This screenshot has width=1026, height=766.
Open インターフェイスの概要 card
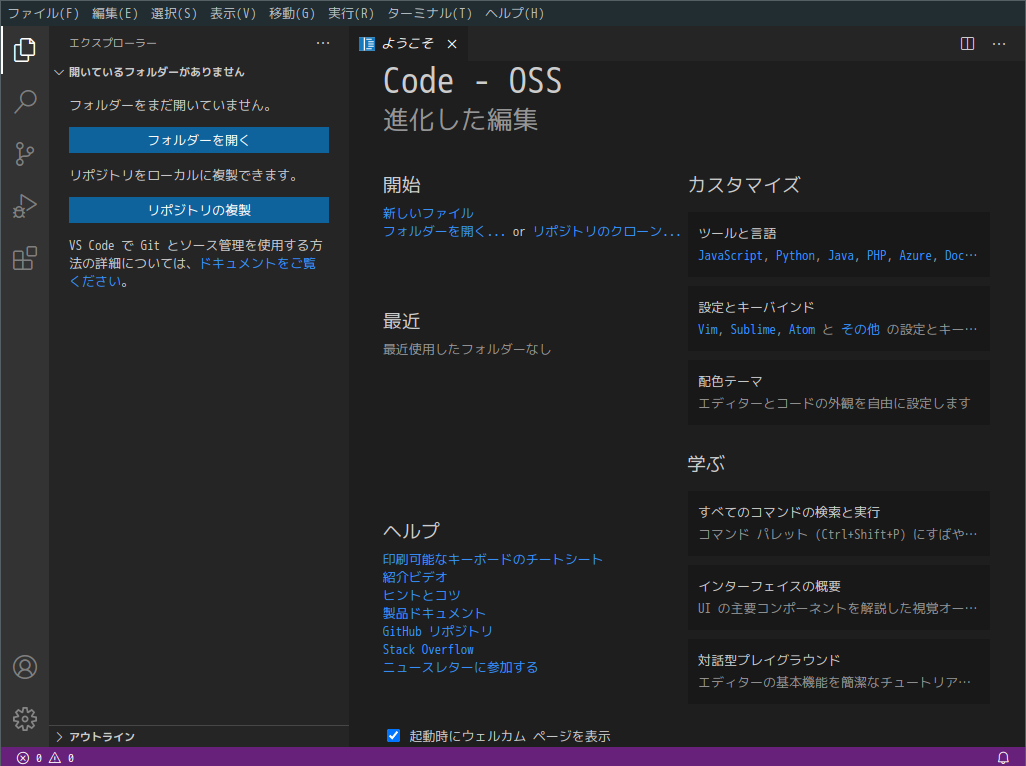[x=839, y=597]
